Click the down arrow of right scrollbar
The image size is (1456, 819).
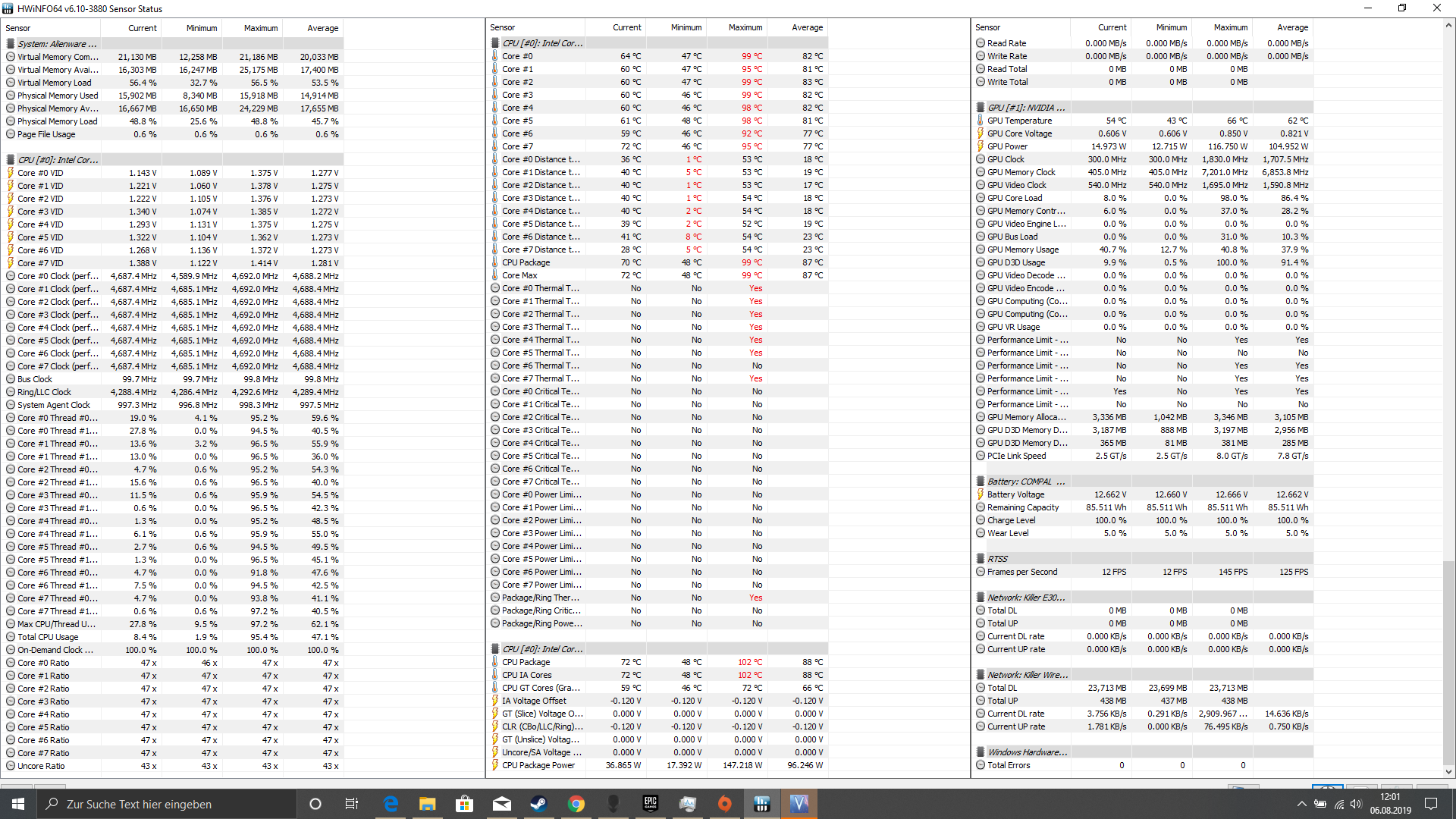tap(1448, 772)
